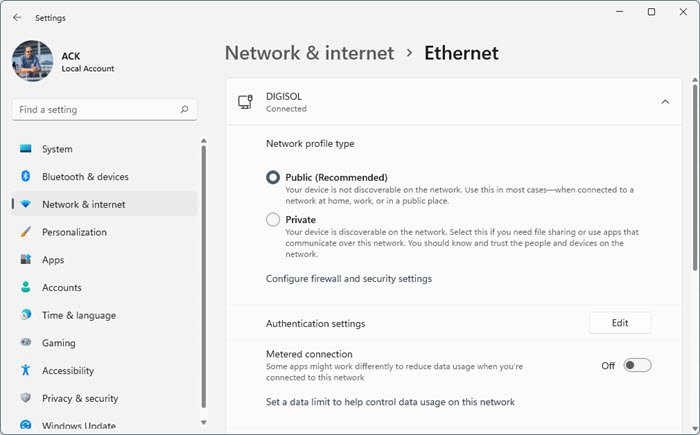Click the Find a setting search box
The height and width of the screenshot is (435, 700).
95,109
